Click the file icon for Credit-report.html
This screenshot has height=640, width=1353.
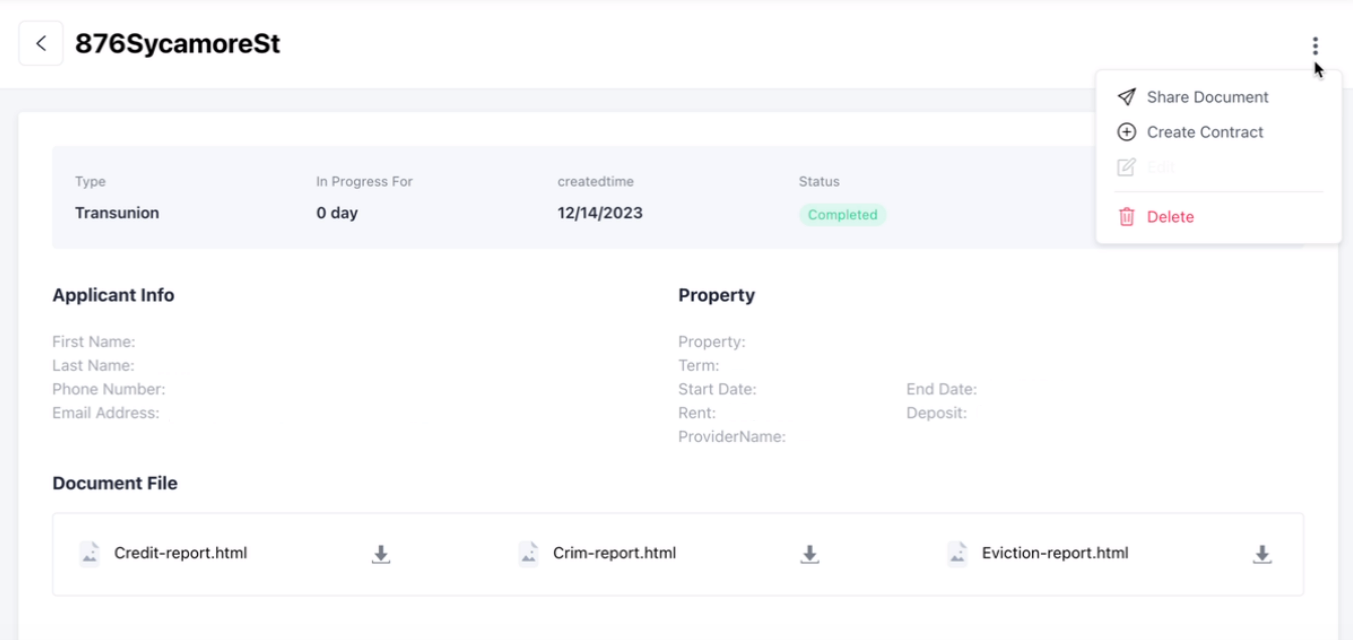[89, 552]
